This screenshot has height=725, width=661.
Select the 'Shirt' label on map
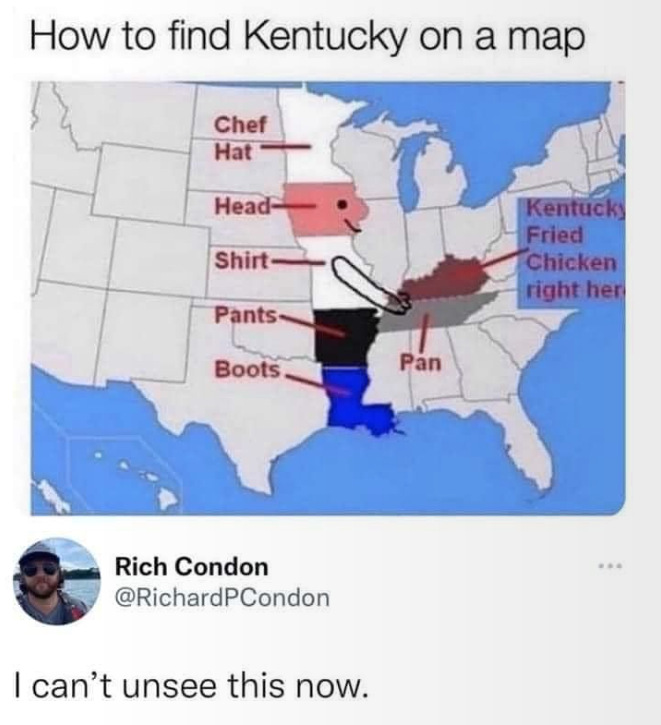(241, 260)
